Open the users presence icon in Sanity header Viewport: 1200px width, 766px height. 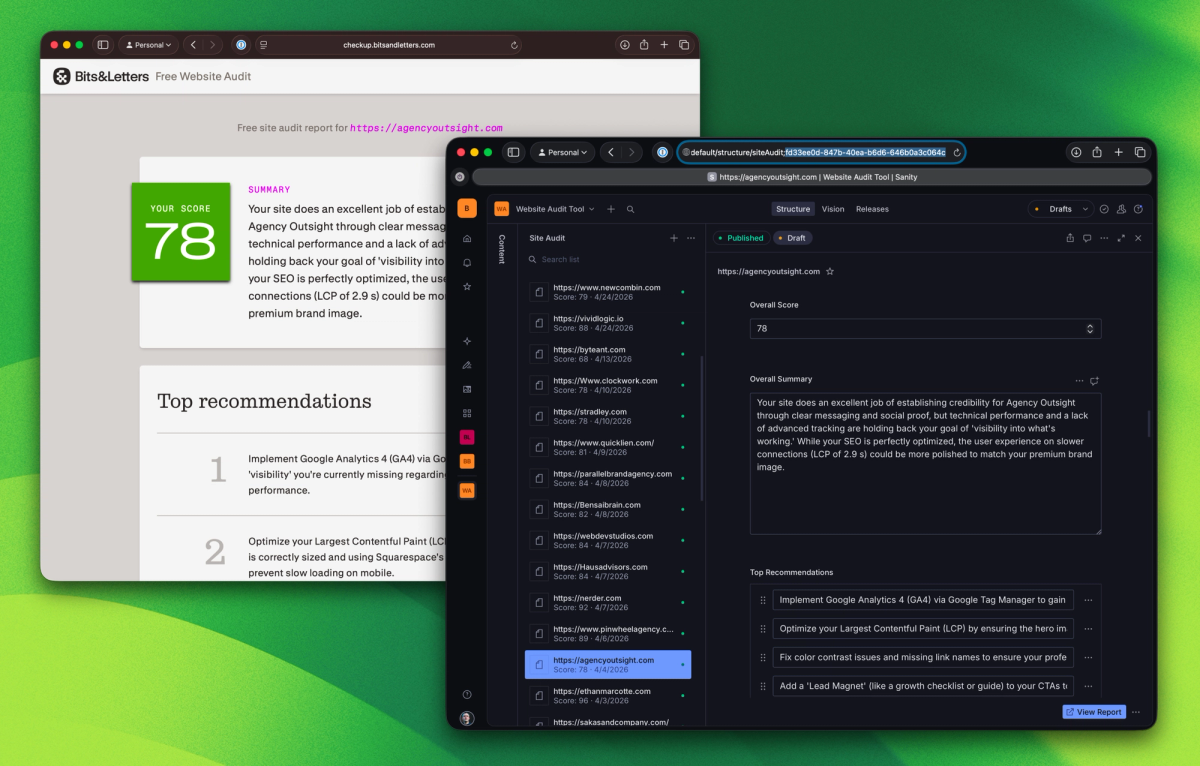point(1122,209)
